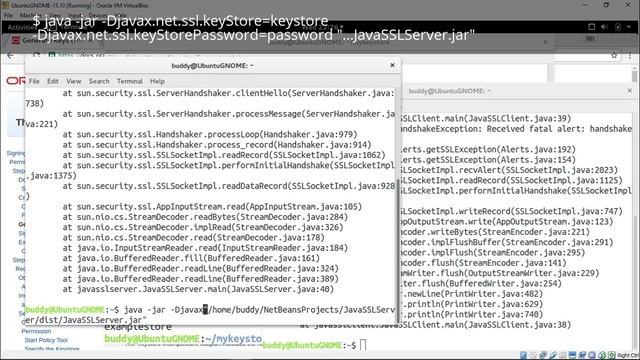Click the AppInputStream.read line in front terminal
Viewport: 640px width, 360px height.
(212, 207)
